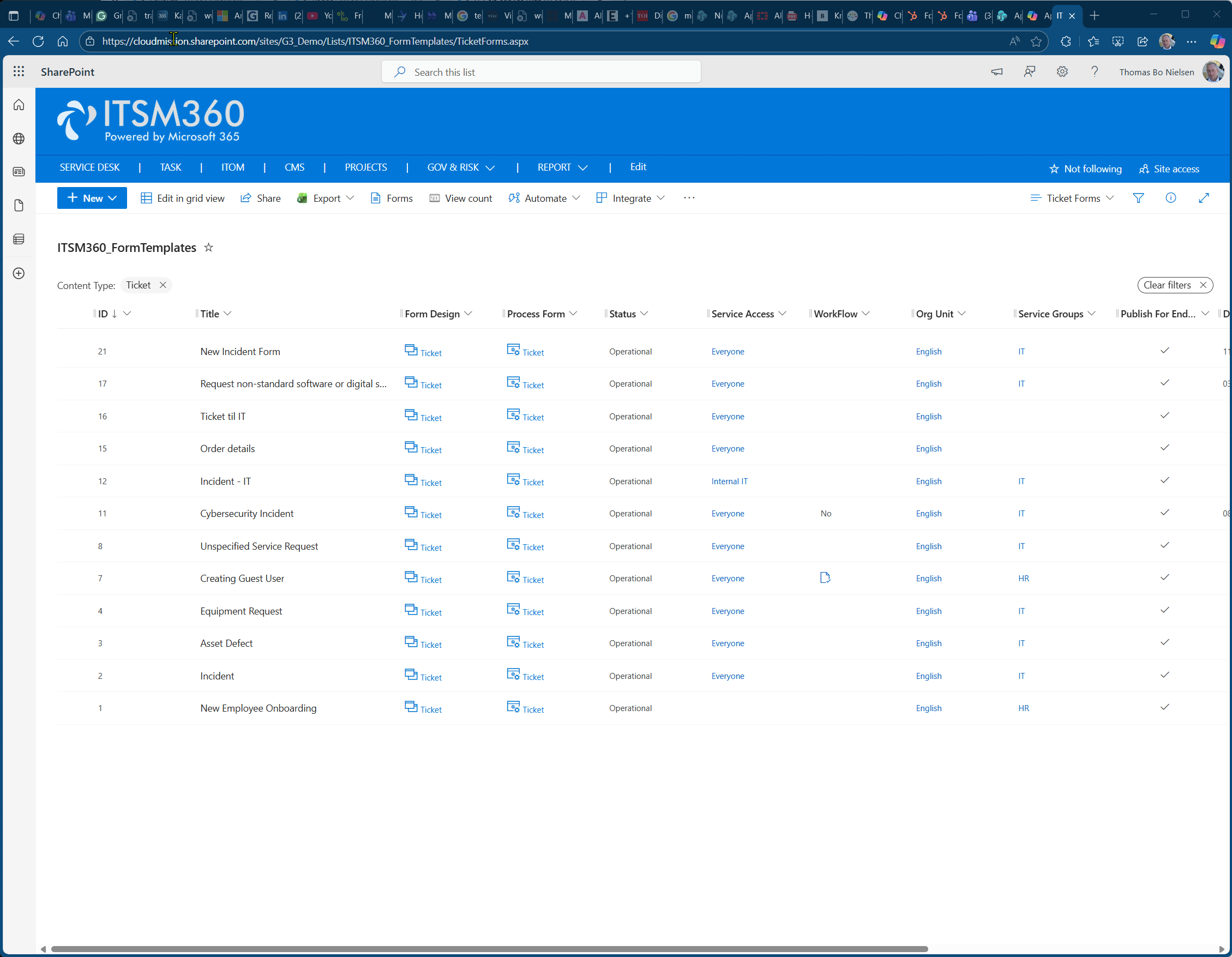The width and height of the screenshot is (1232, 957).
Task: Open the SharePoint app launcher
Action: (19, 71)
